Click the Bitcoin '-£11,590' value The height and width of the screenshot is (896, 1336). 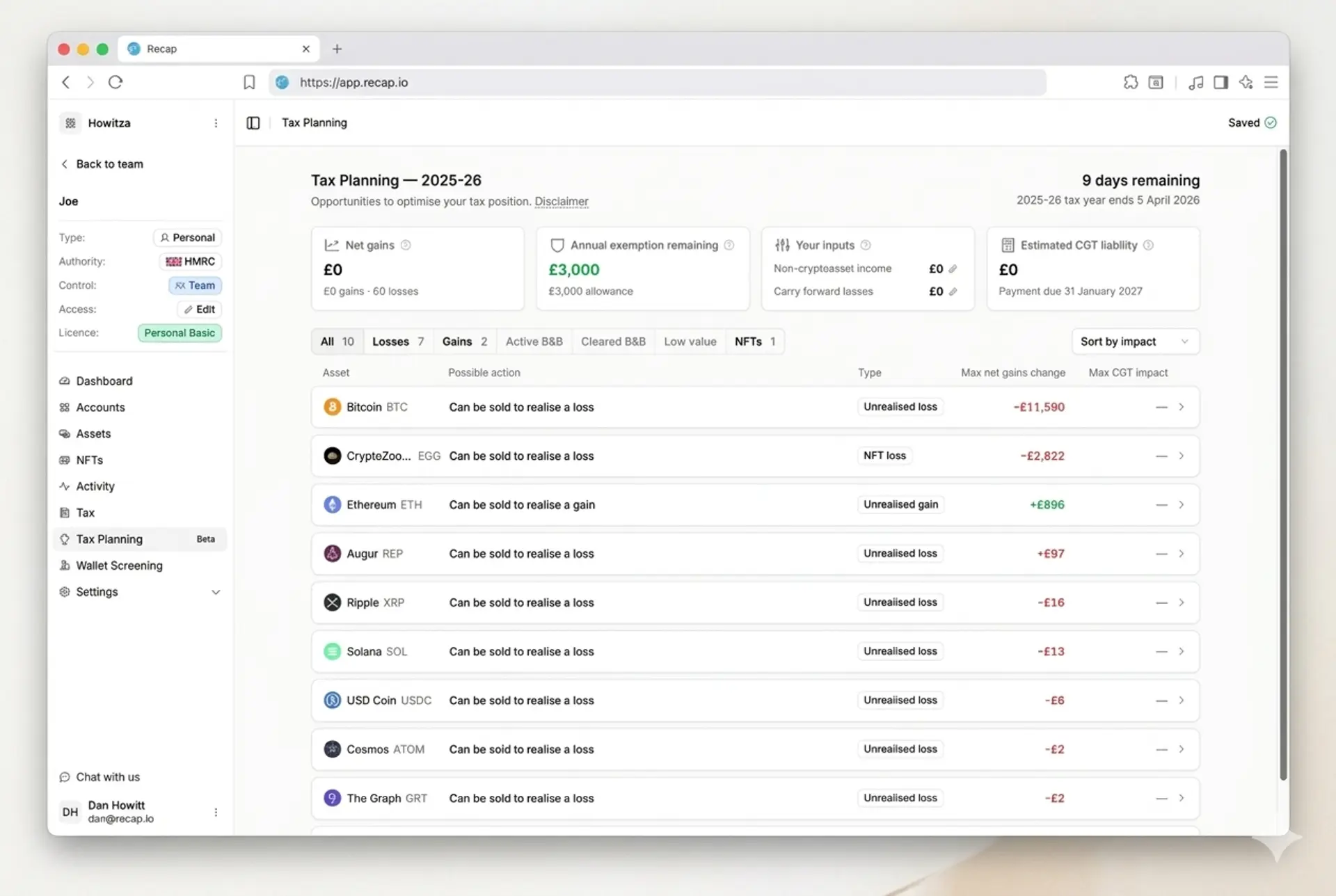(x=1039, y=407)
